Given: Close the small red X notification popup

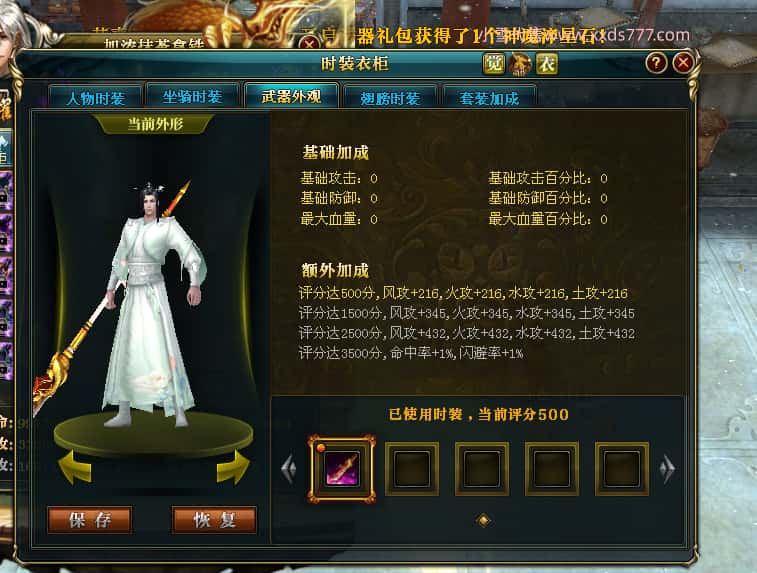Looking at the screenshot, I should tap(309, 44).
